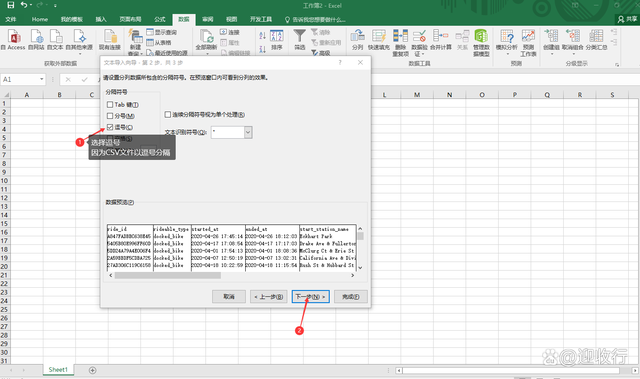Click 取消 to cancel the wizard
The height and width of the screenshot is (379, 640).
[x=229, y=297]
